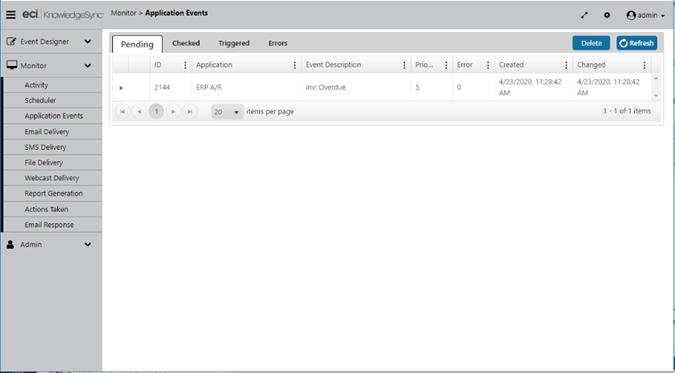Go to previous page of results

[139, 112]
